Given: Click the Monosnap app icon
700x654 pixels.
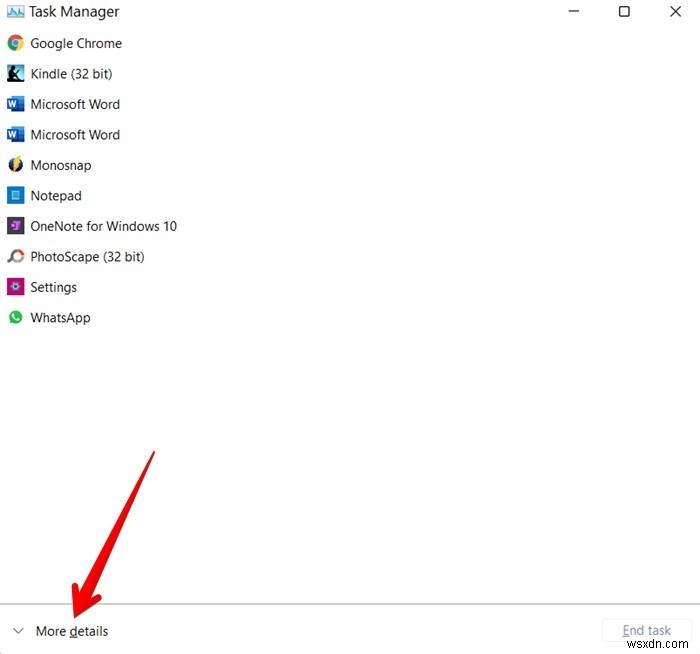Looking at the screenshot, I should 16,165.
